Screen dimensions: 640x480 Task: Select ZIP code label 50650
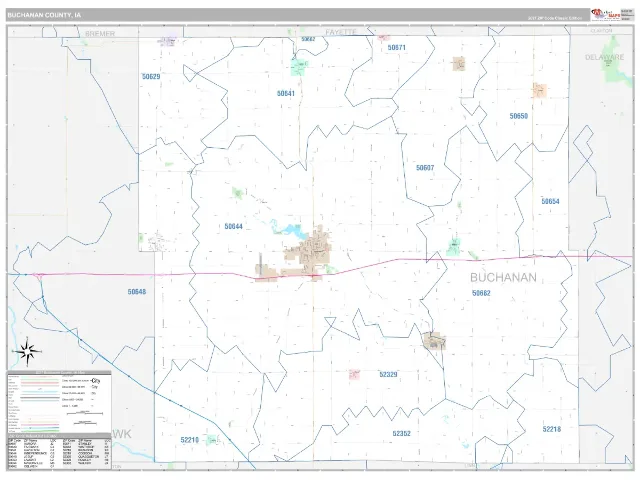click(519, 116)
